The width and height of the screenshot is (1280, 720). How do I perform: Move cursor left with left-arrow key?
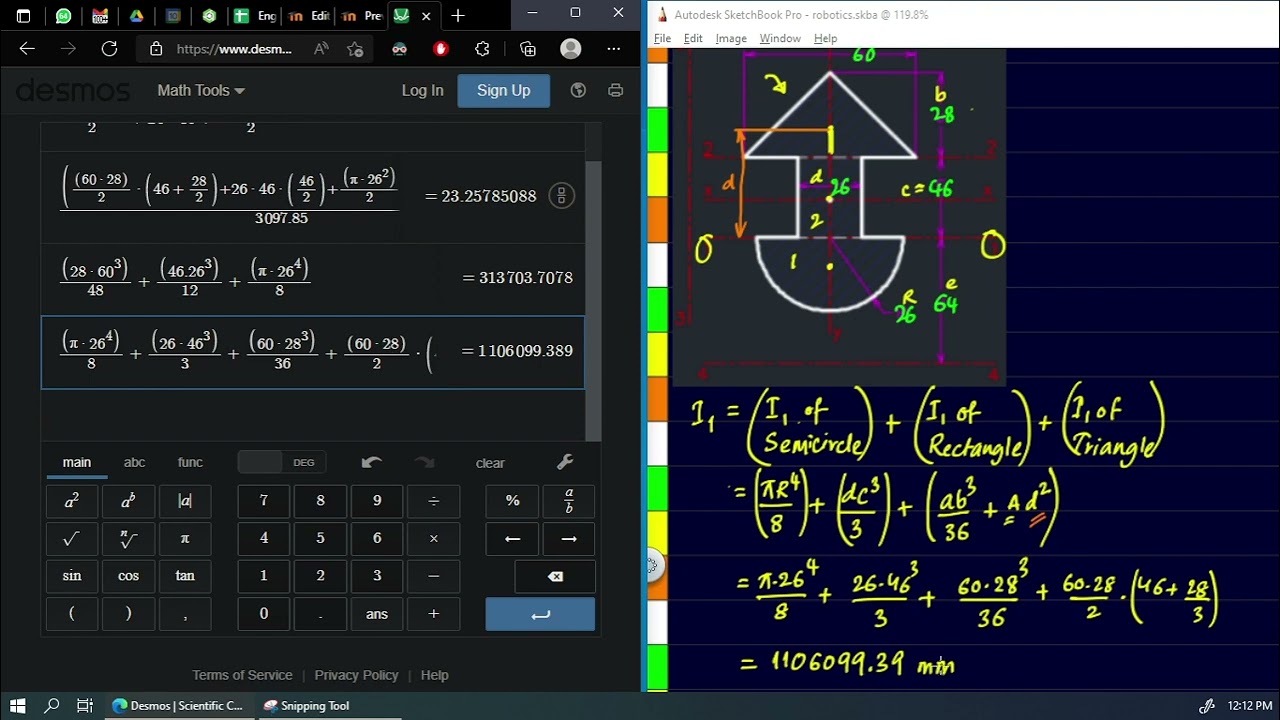click(512, 538)
